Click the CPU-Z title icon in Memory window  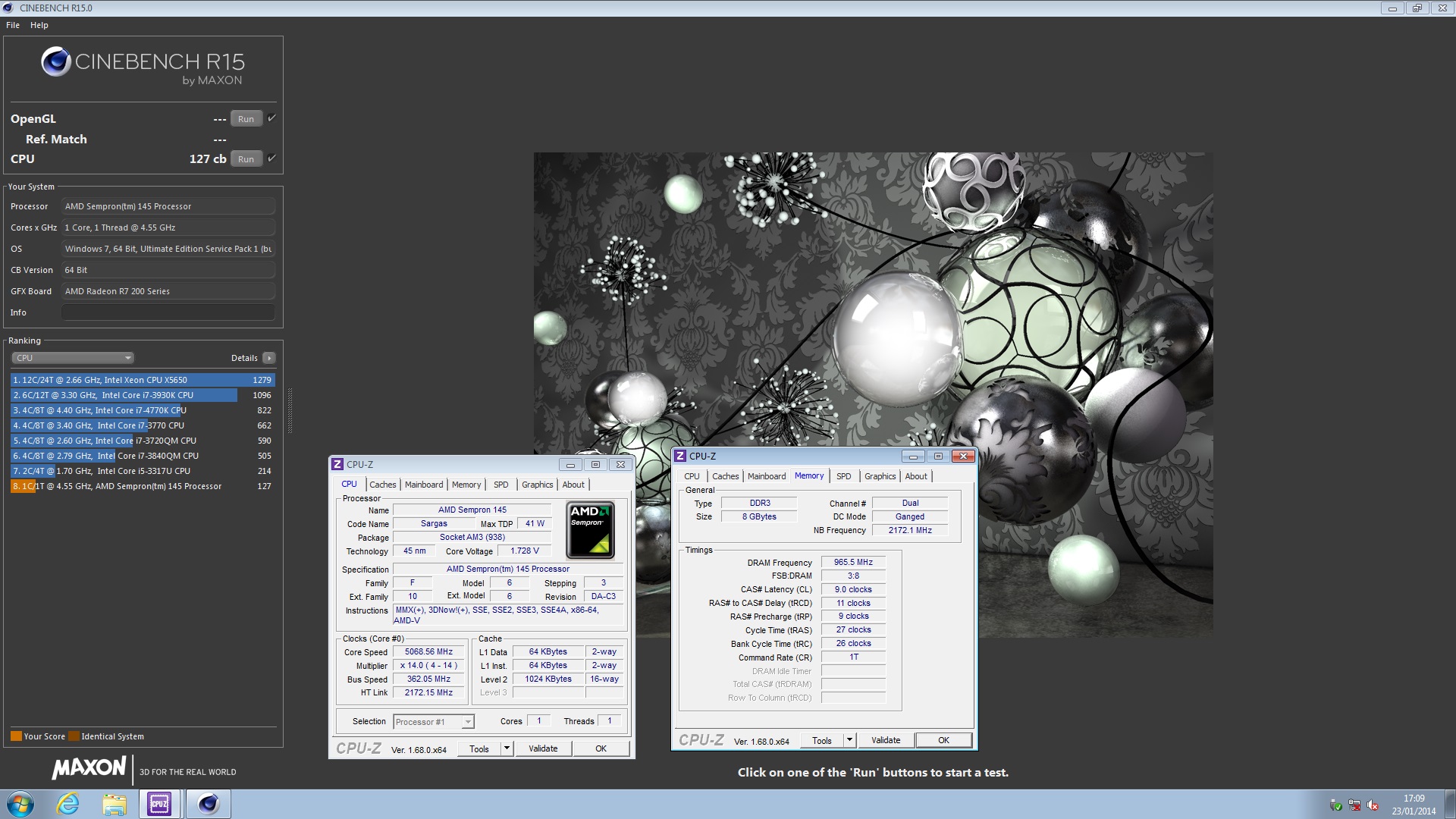tap(680, 457)
